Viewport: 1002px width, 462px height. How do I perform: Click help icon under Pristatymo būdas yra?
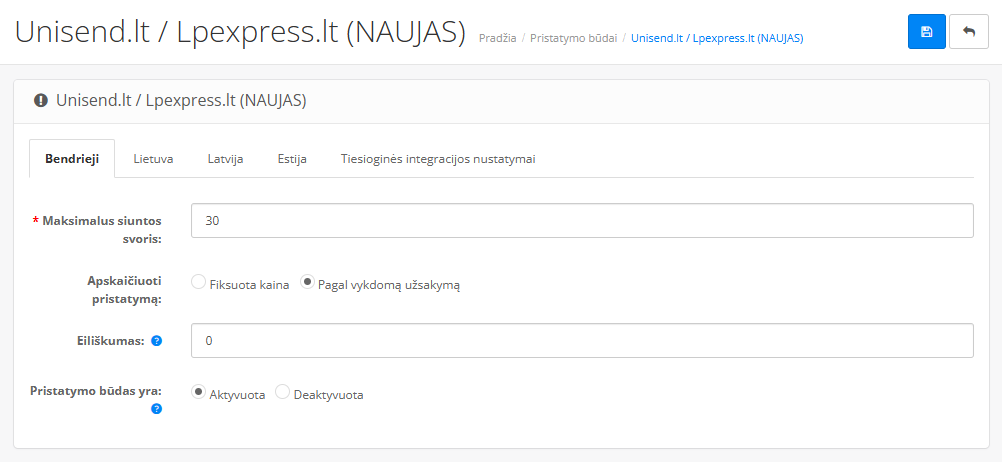click(x=157, y=408)
